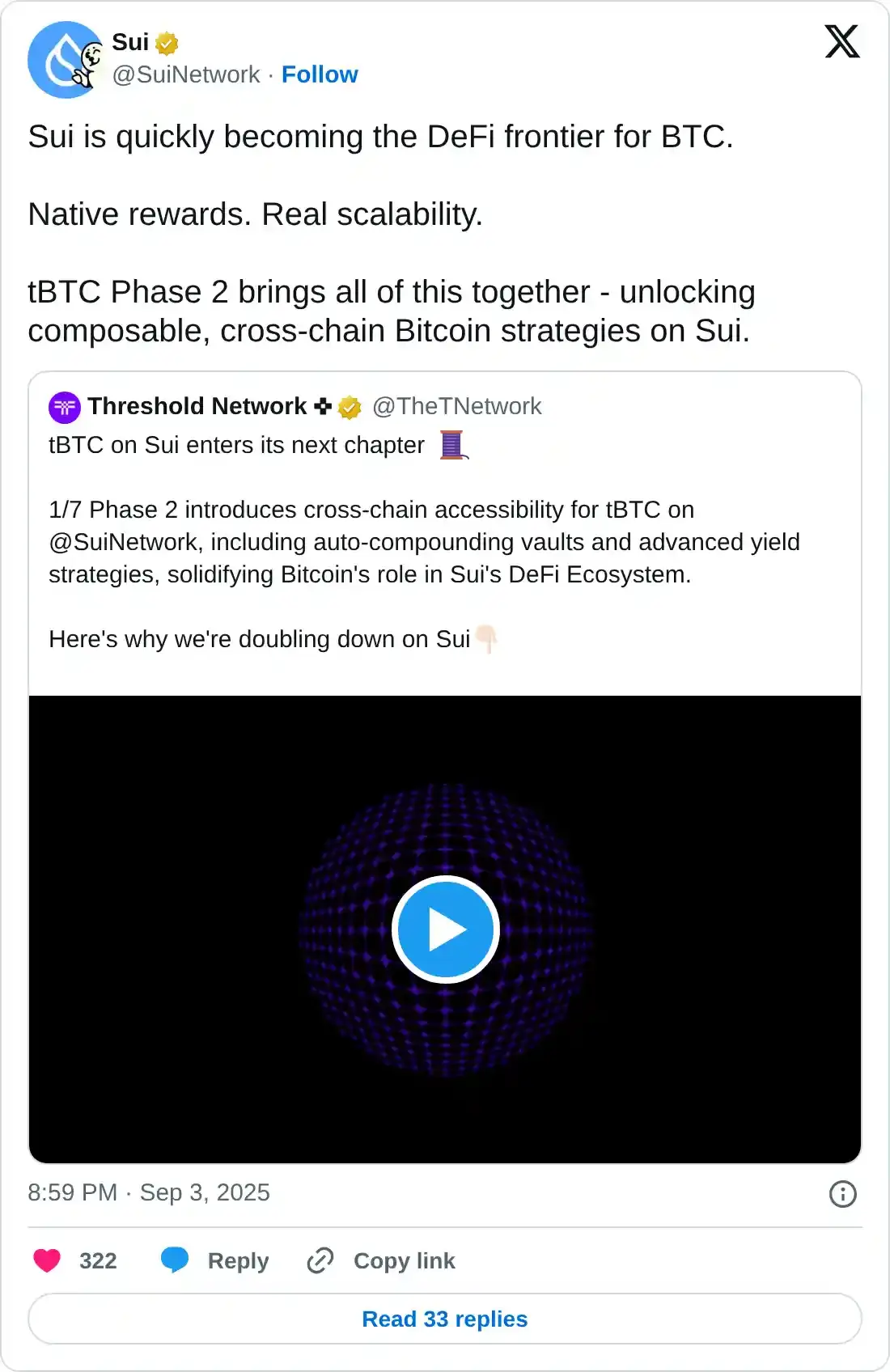Image resolution: width=890 pixels, height=1372 pixels.
Task: Click the @TheTNetwork handle
Action: tap(456, 406)
